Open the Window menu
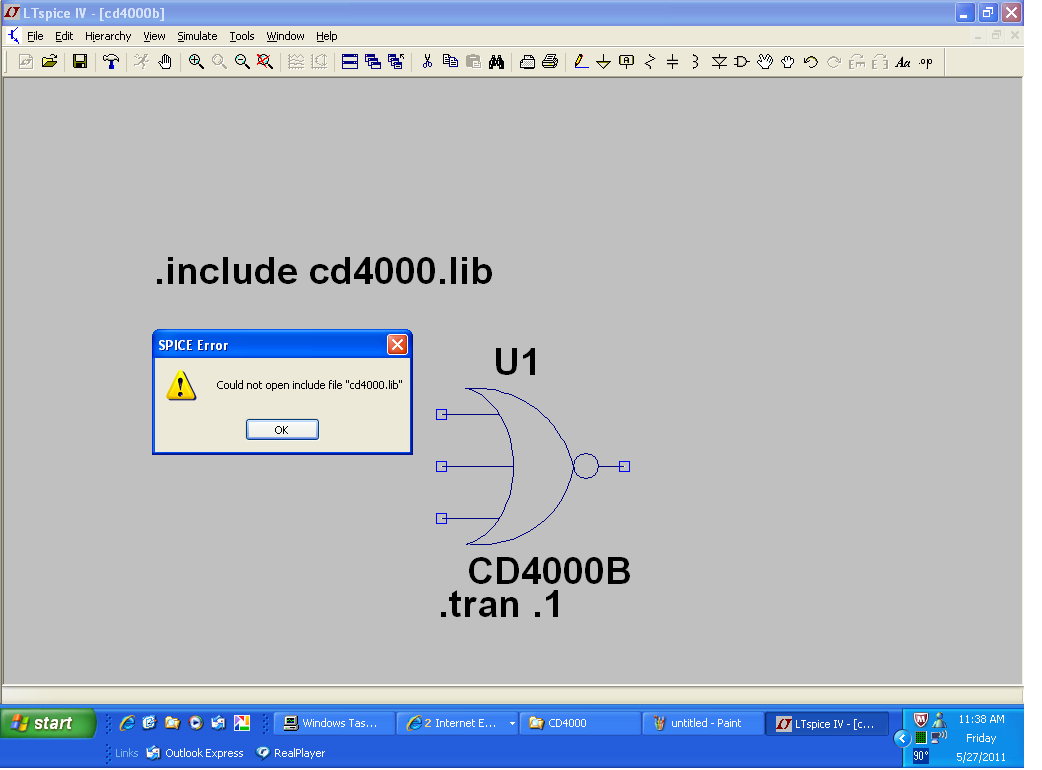 coord(285,36)
